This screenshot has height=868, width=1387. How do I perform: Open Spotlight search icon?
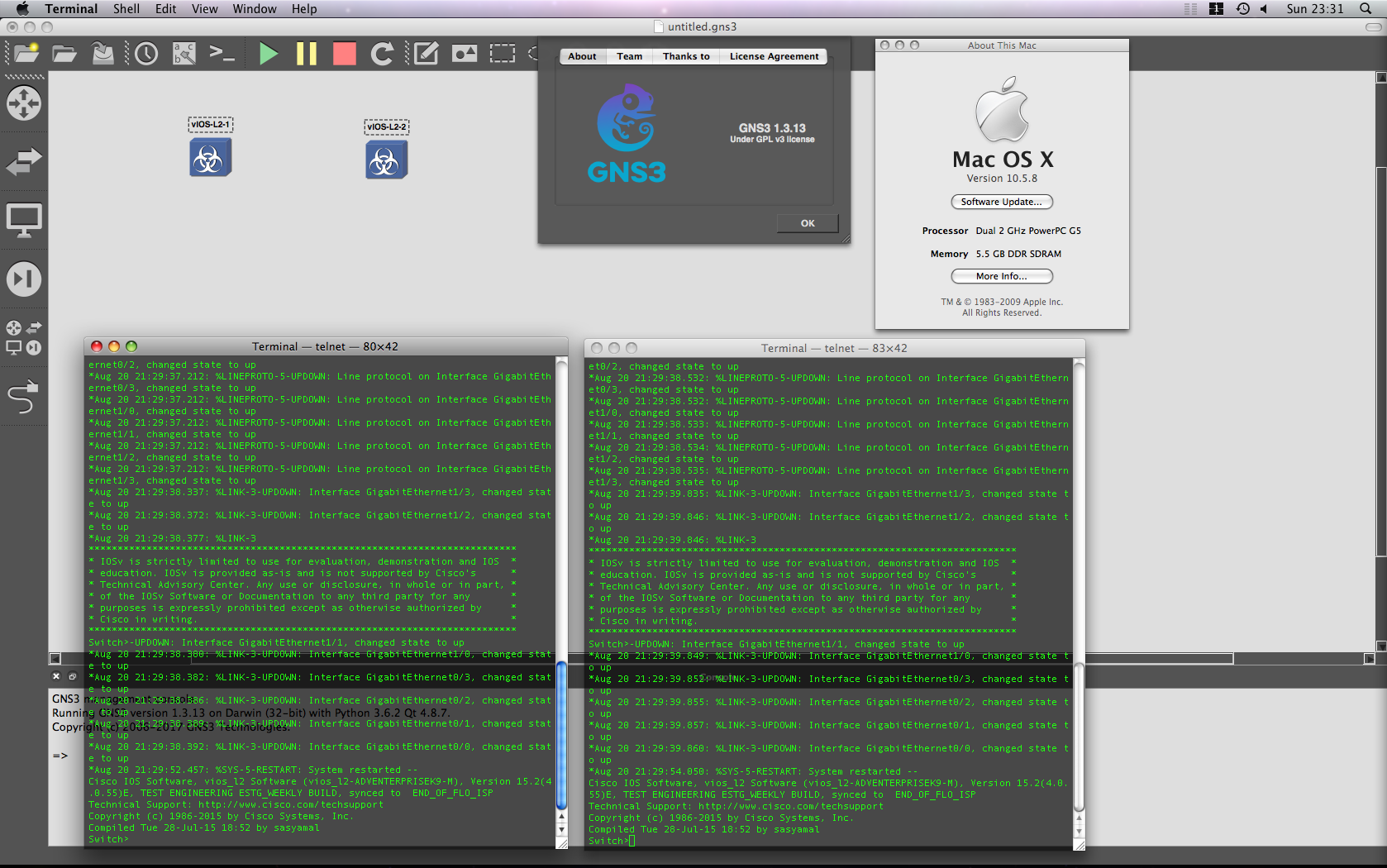1366,8
